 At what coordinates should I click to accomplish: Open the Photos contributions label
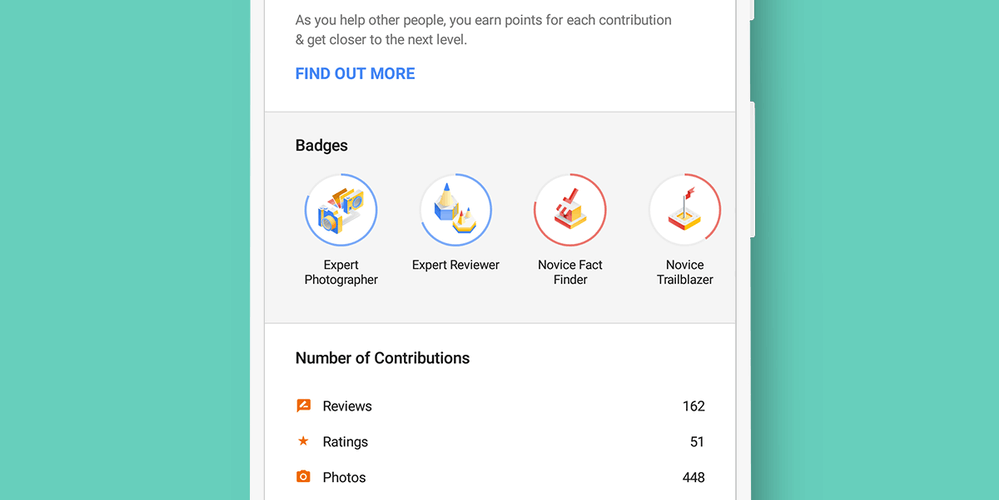click(344, 478)
